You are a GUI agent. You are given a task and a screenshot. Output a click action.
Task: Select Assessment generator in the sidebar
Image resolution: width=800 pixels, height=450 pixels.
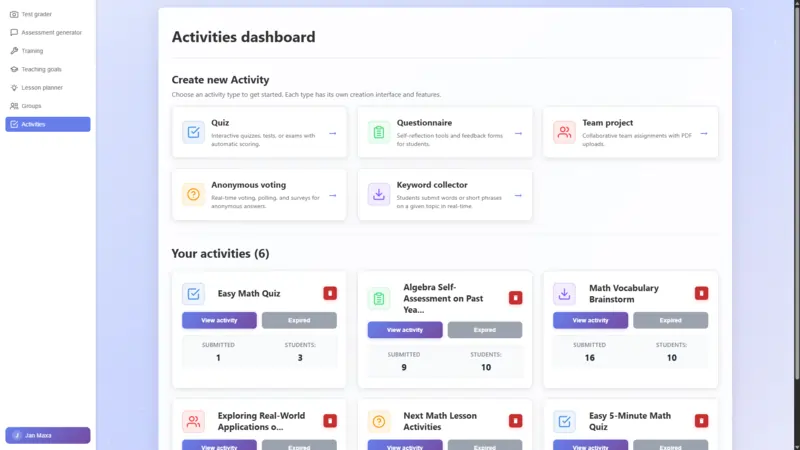(x=51, y=32)
